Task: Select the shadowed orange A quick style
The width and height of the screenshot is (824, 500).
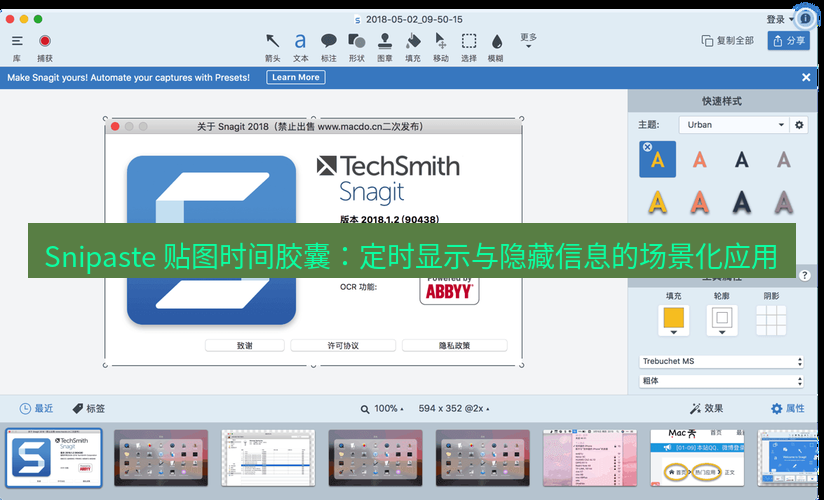Action: pos(699,201)
